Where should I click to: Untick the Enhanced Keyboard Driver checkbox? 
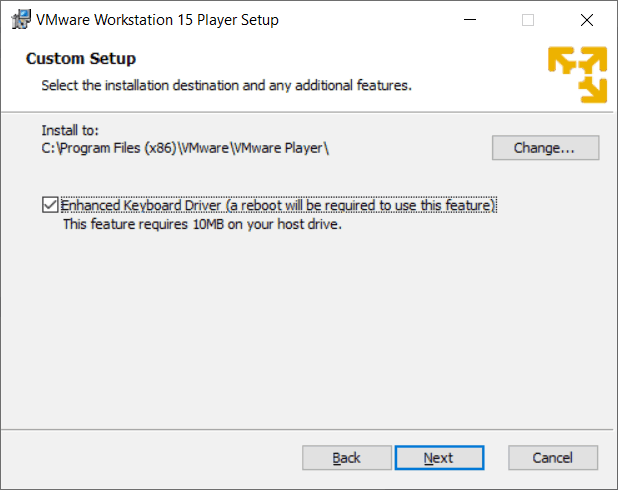coord(50,205)
